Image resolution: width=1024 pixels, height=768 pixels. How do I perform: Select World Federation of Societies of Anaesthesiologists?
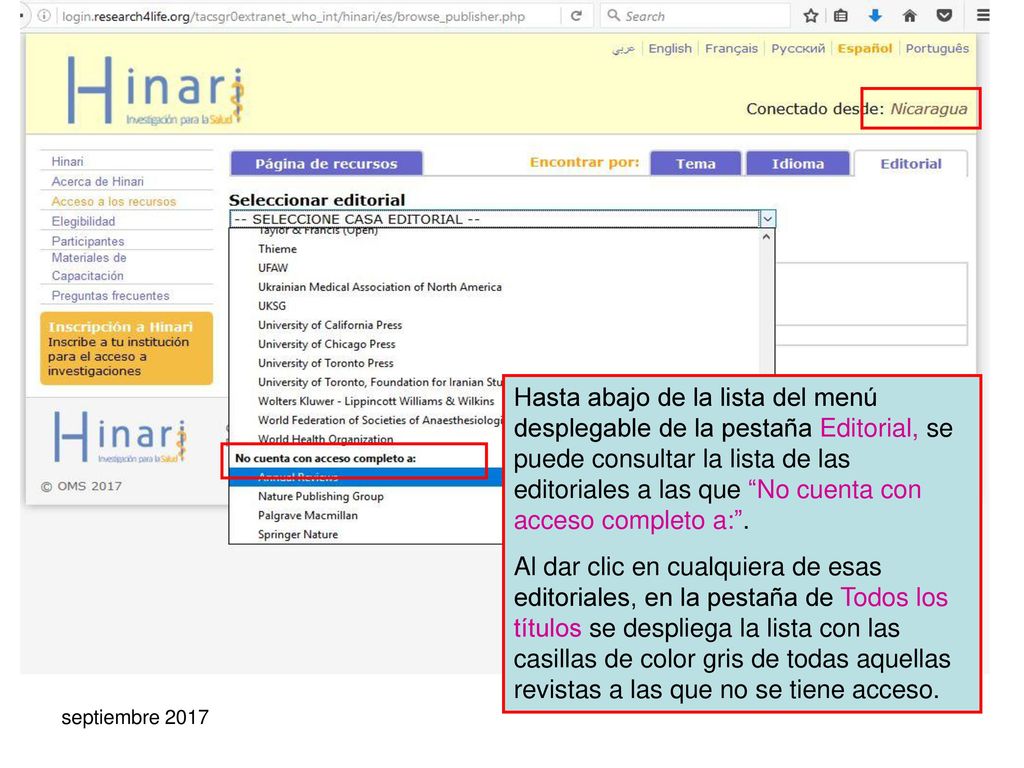(379, 419)
